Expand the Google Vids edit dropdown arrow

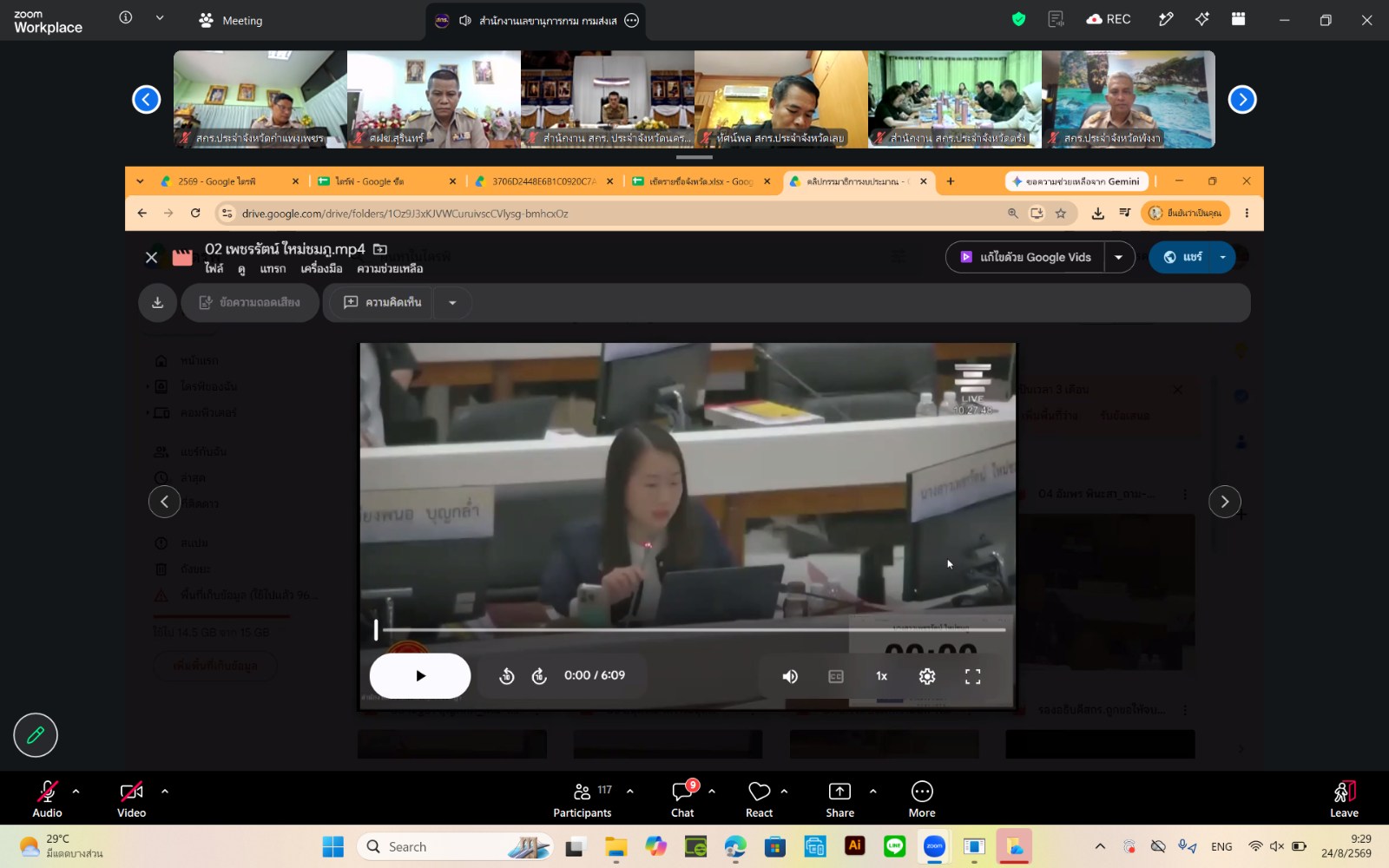click(x=1119, y=257)
